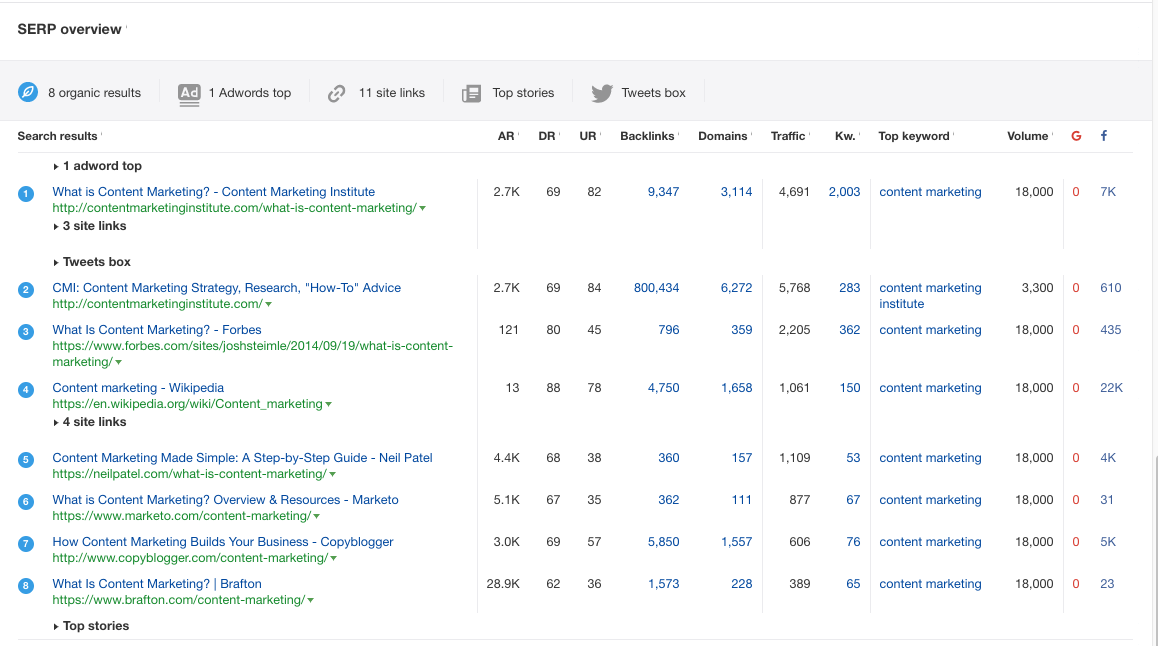Expand the 1 adword top row

pyautogui.click(x=98, y=165)
